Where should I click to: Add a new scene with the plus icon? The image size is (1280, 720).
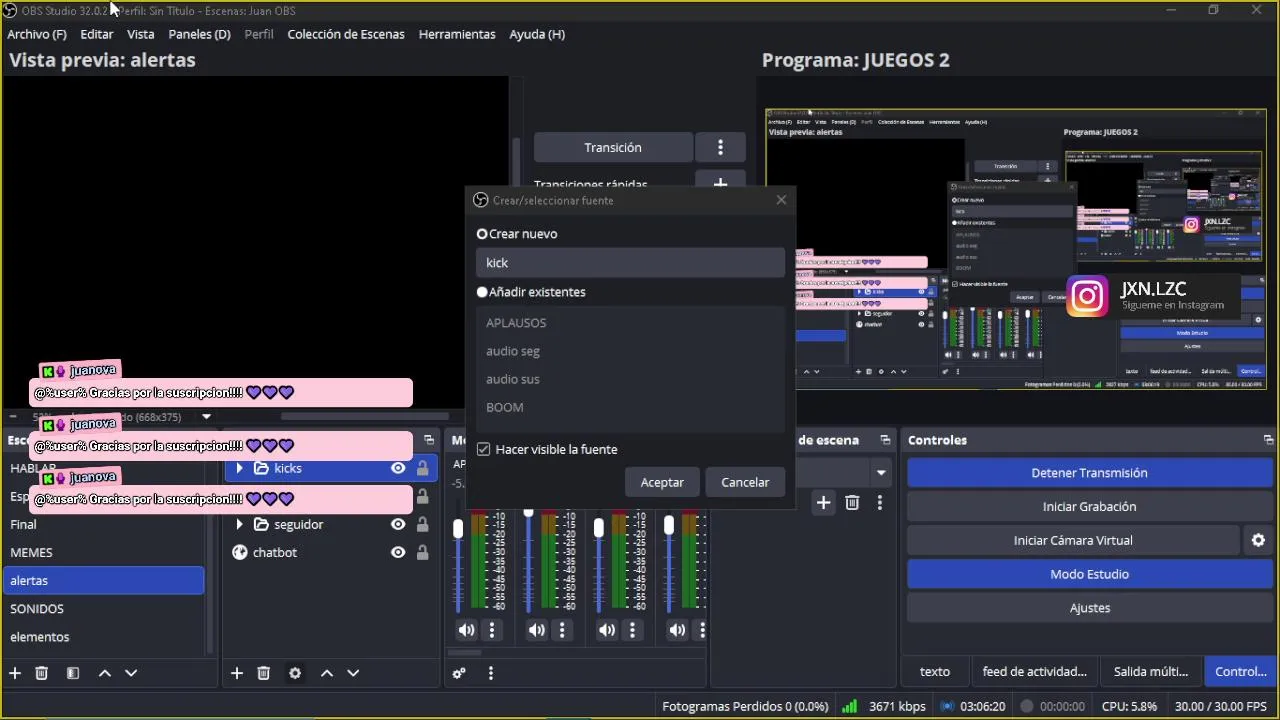coord(15,673)
